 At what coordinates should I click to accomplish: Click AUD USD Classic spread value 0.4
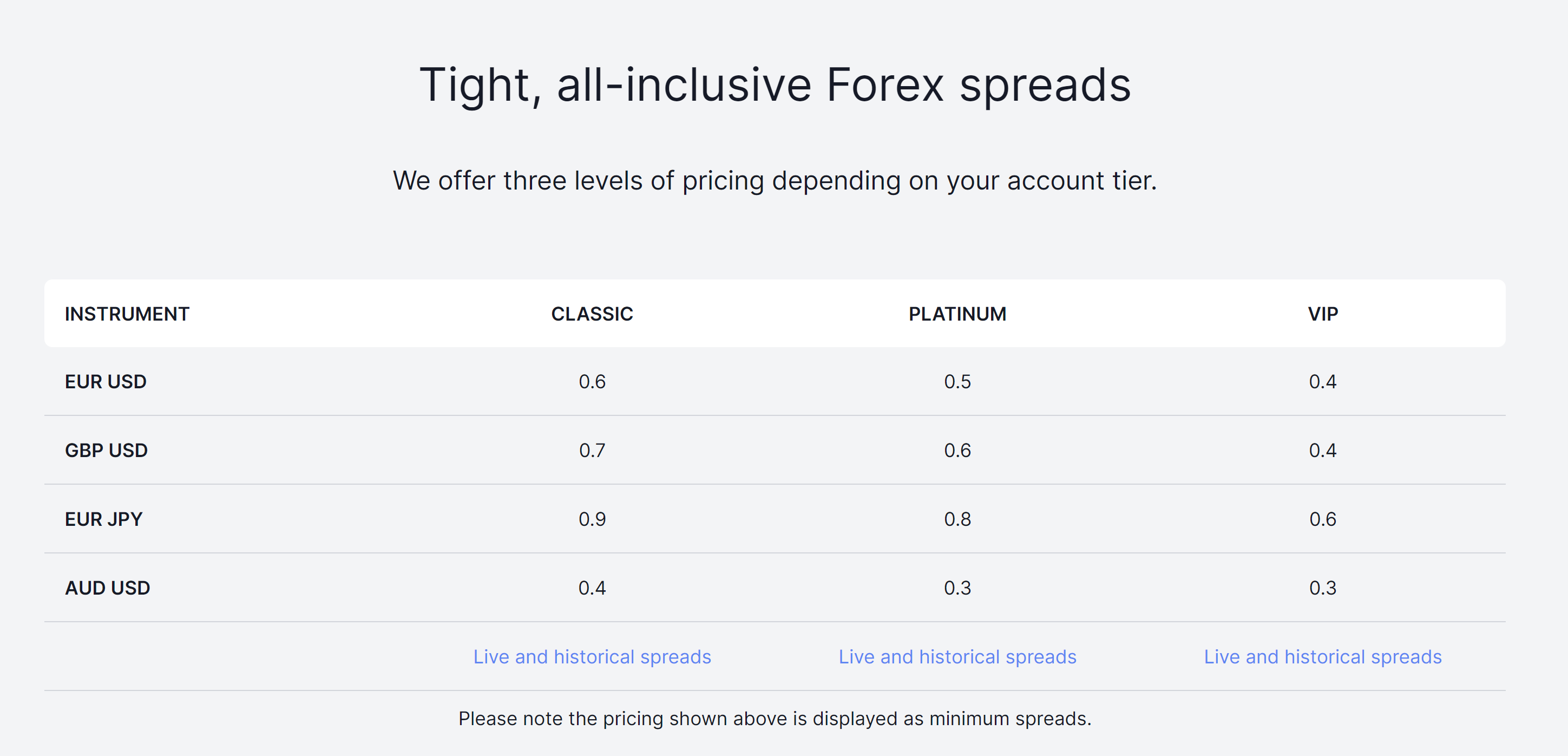tap(592, 588)
